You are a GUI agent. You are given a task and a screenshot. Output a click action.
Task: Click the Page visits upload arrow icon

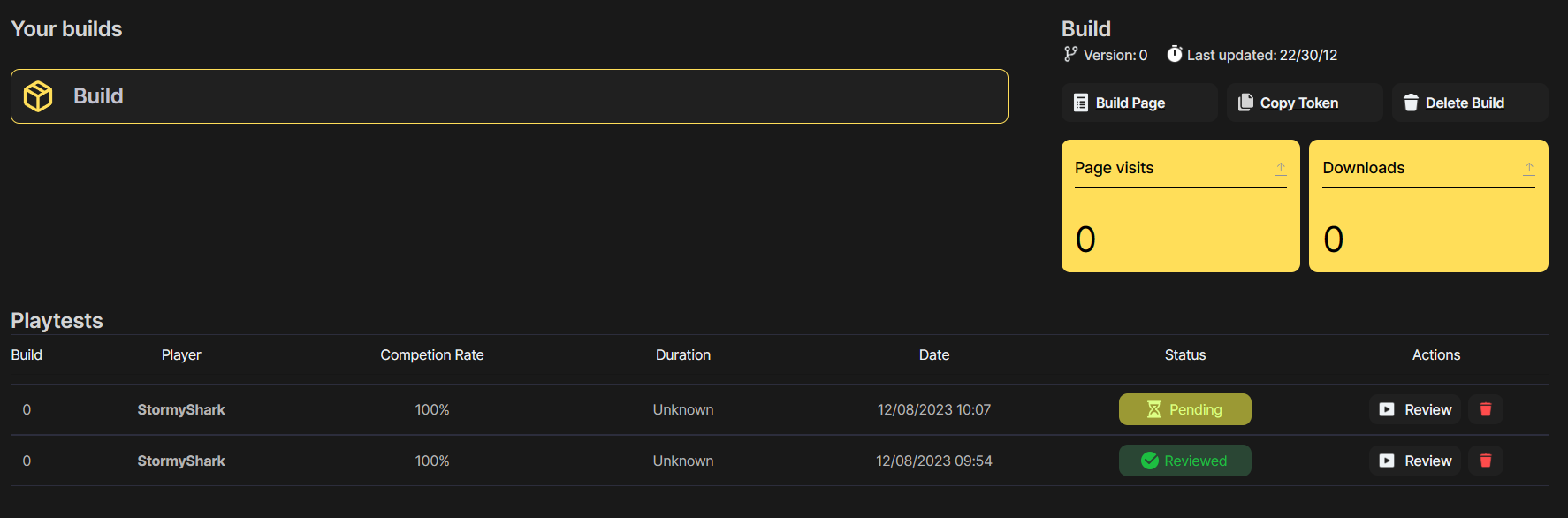pos(1280,168)
